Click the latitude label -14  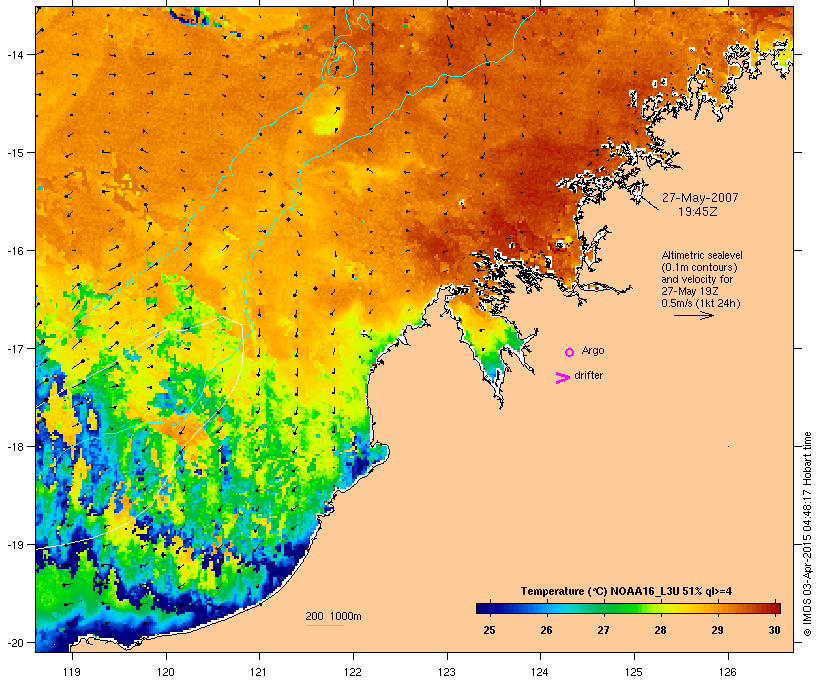coord(15,54)
